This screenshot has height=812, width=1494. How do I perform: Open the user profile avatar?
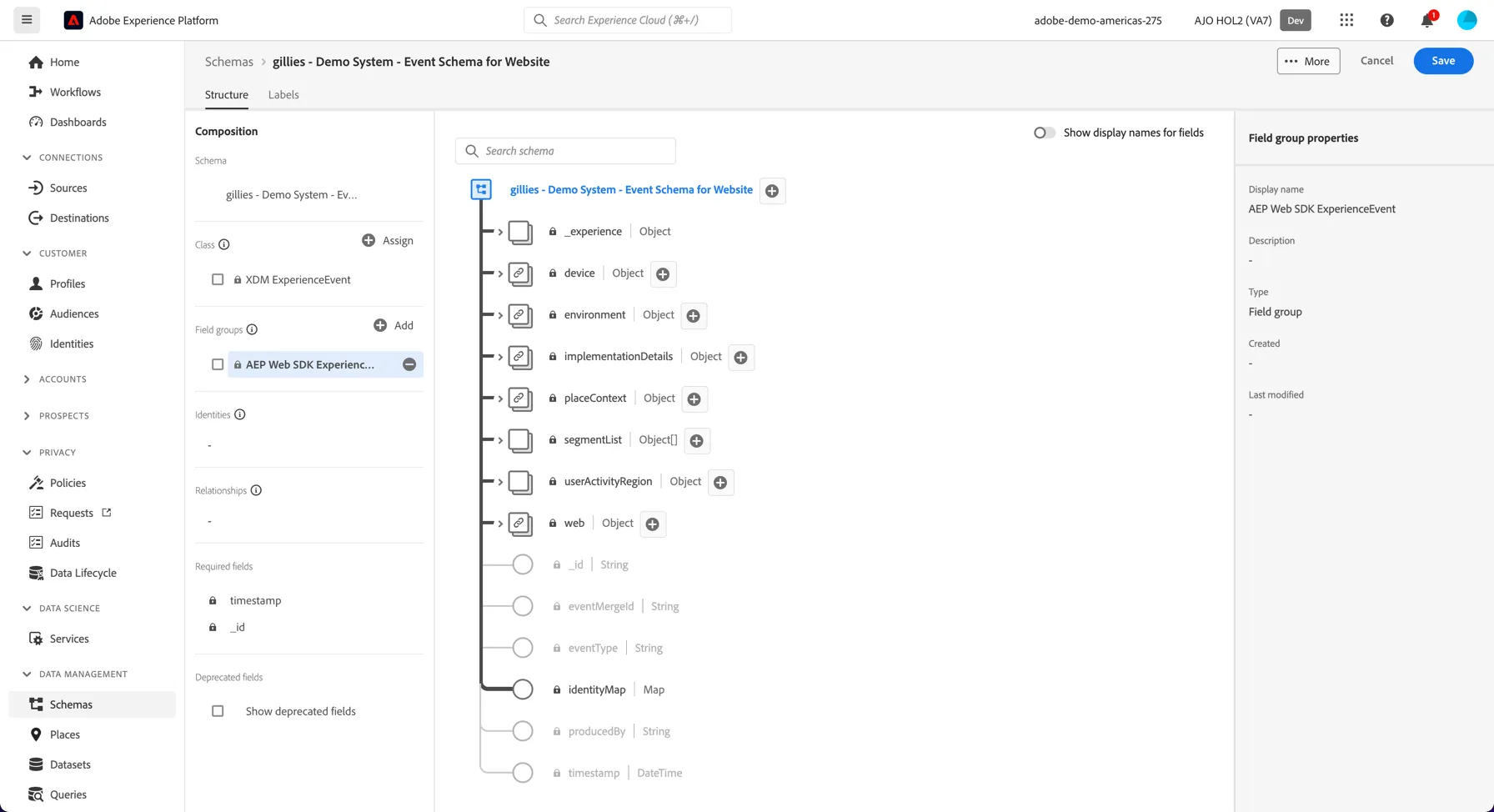coord(1466,20)
